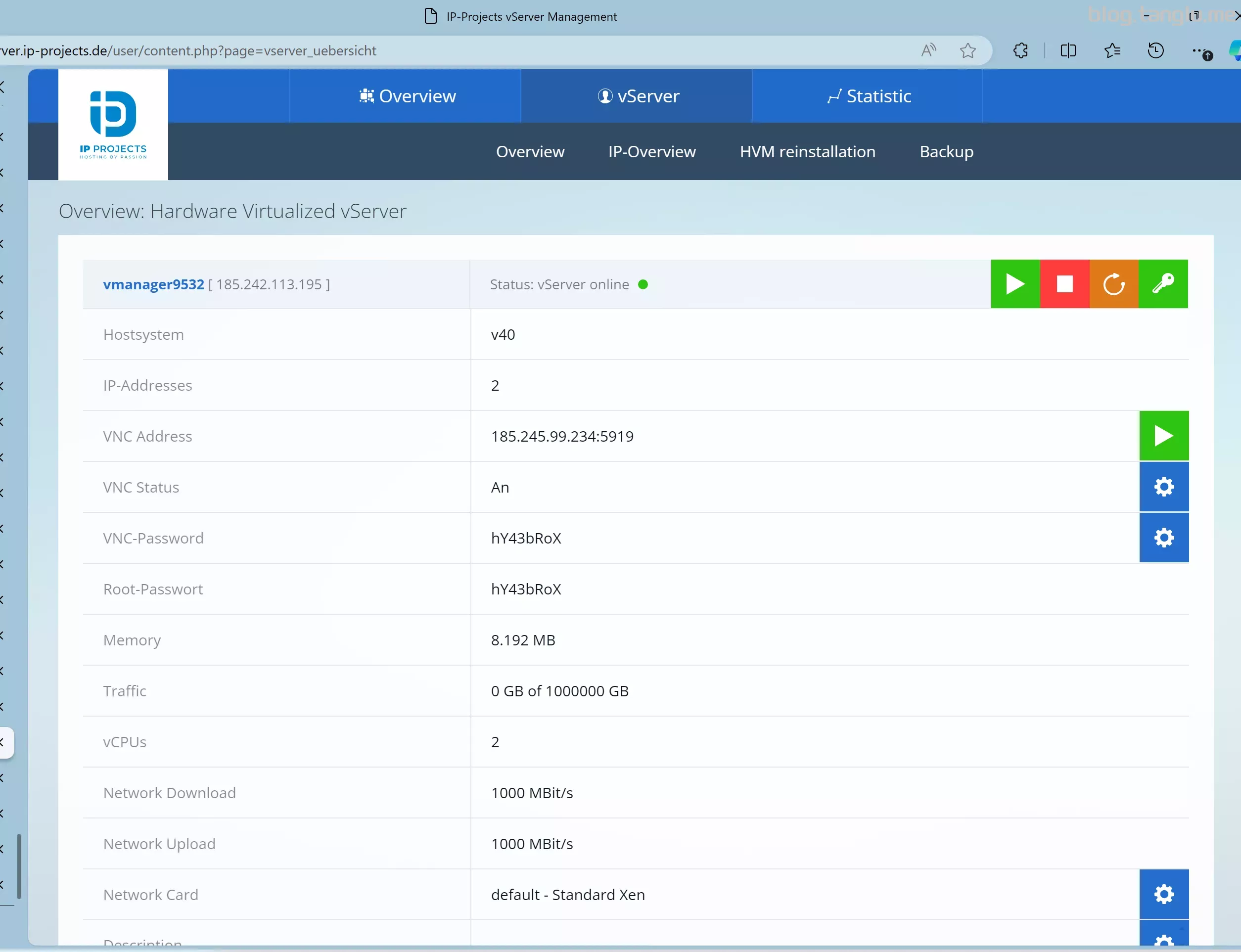Image resolution: width=1241 pixels, height=952 pixels.
Task: Open VNC-Password settings gear
Action: click(x=1163, y=538)
